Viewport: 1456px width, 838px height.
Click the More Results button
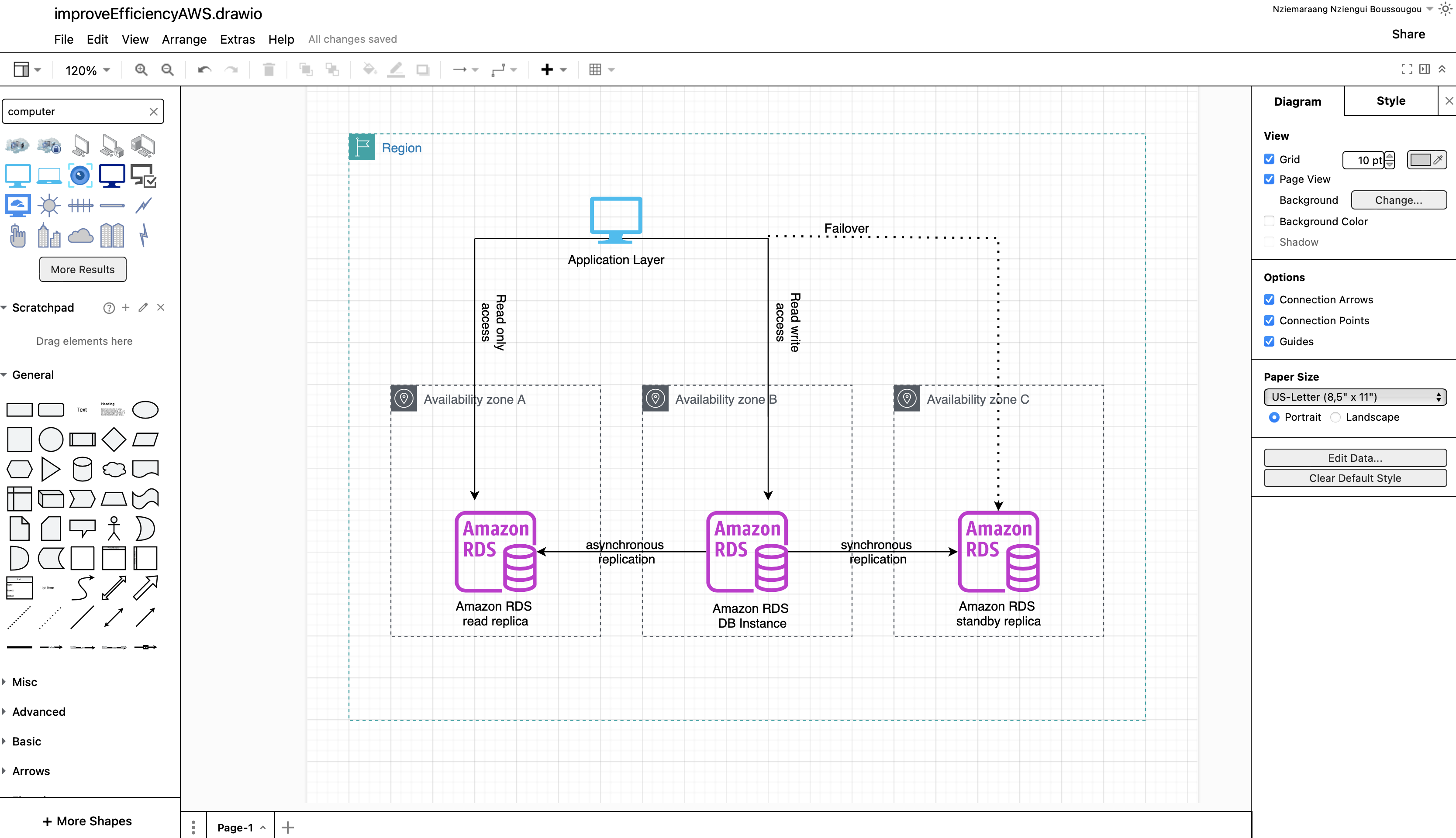(x=83, y=269)
